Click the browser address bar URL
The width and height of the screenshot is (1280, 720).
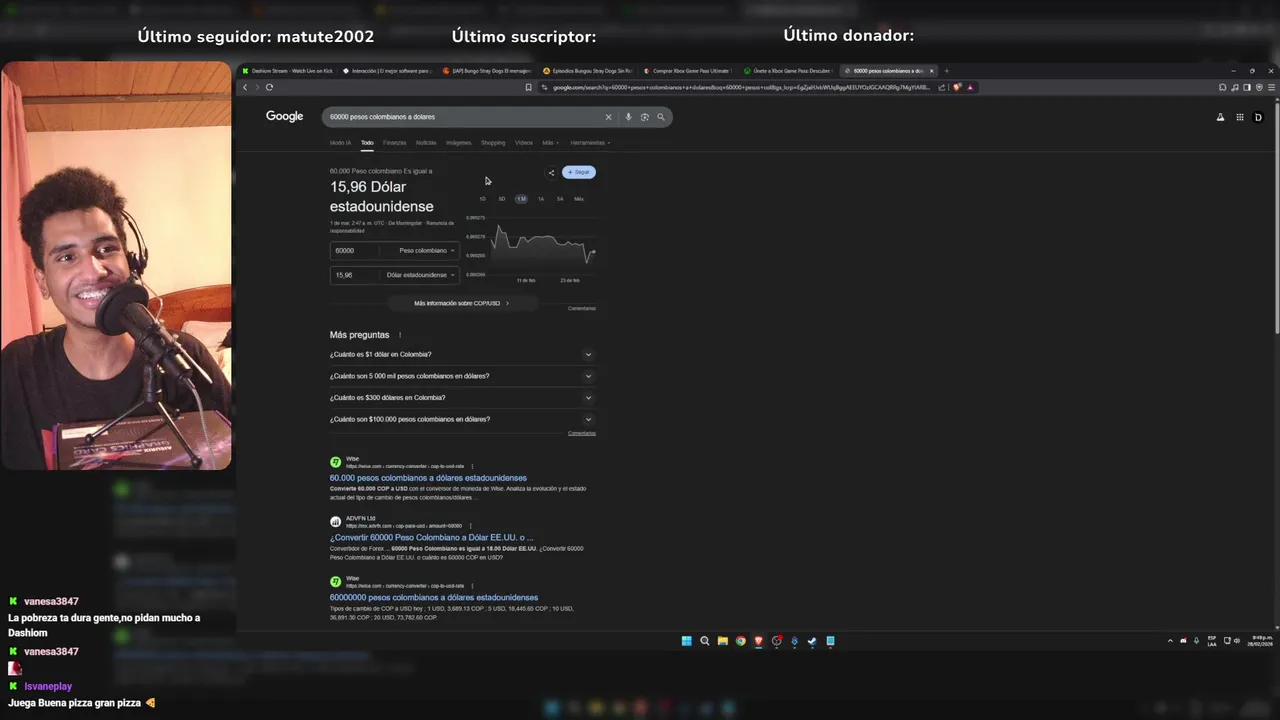[740, 87]
